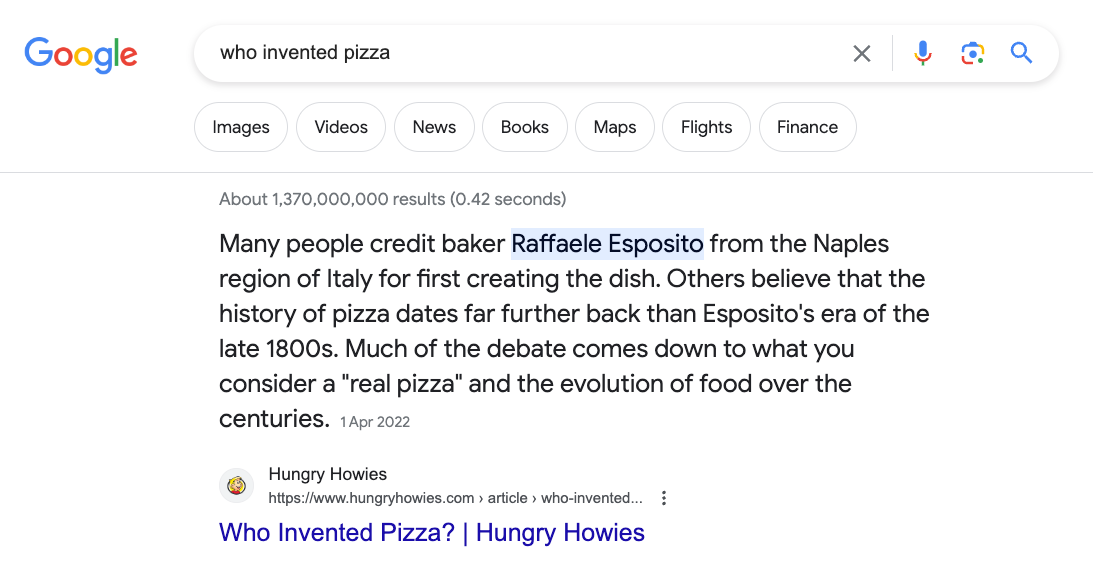Click the hungryhowies.com URL breadcrumb

click(x=455, y=498)
